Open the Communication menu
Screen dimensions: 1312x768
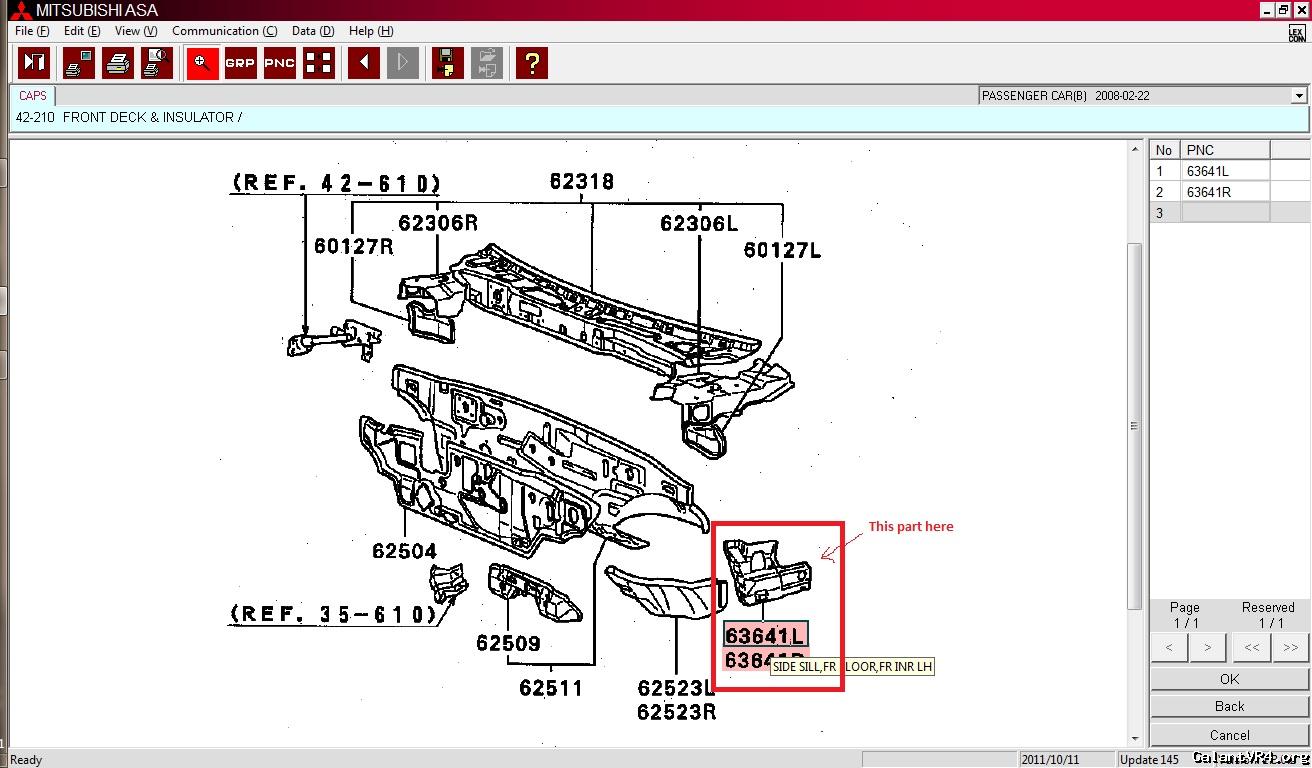[x=224, y=31]
